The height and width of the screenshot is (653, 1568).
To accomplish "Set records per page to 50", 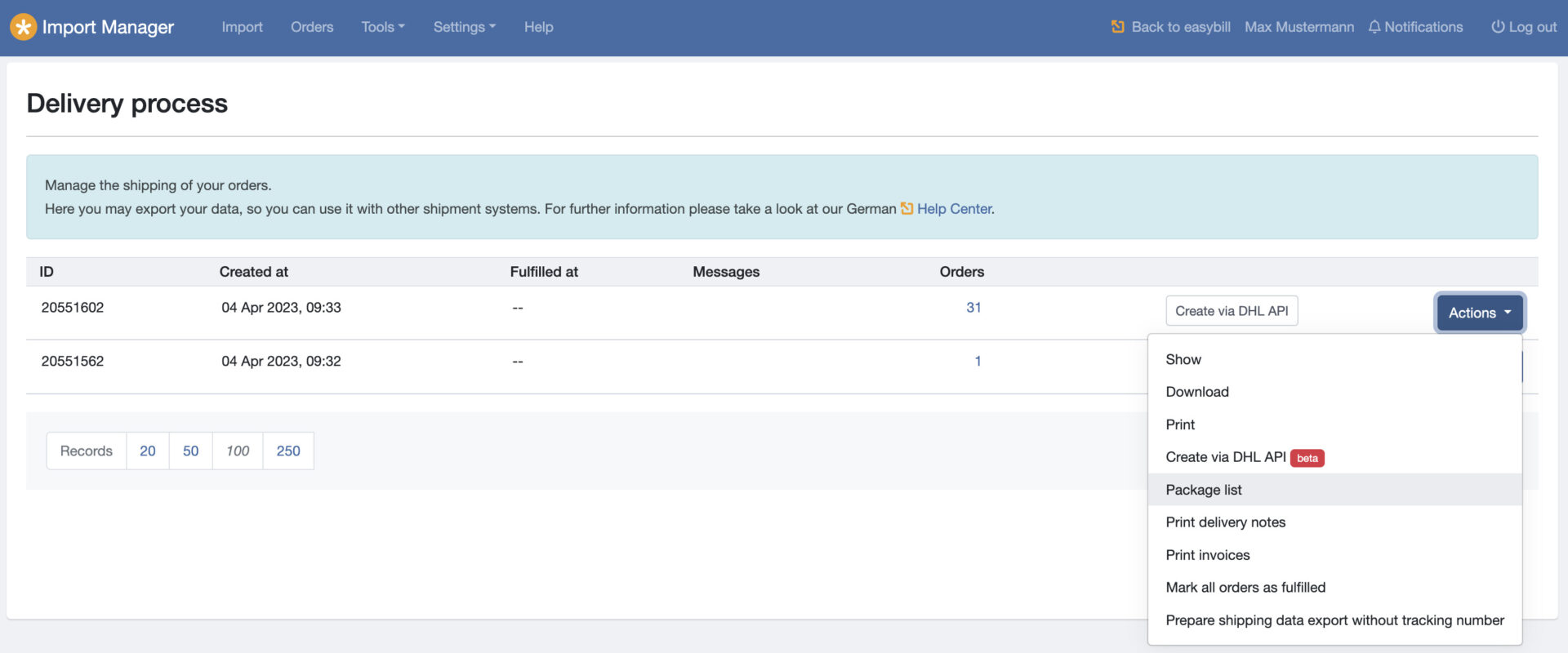I will point(190,451).
